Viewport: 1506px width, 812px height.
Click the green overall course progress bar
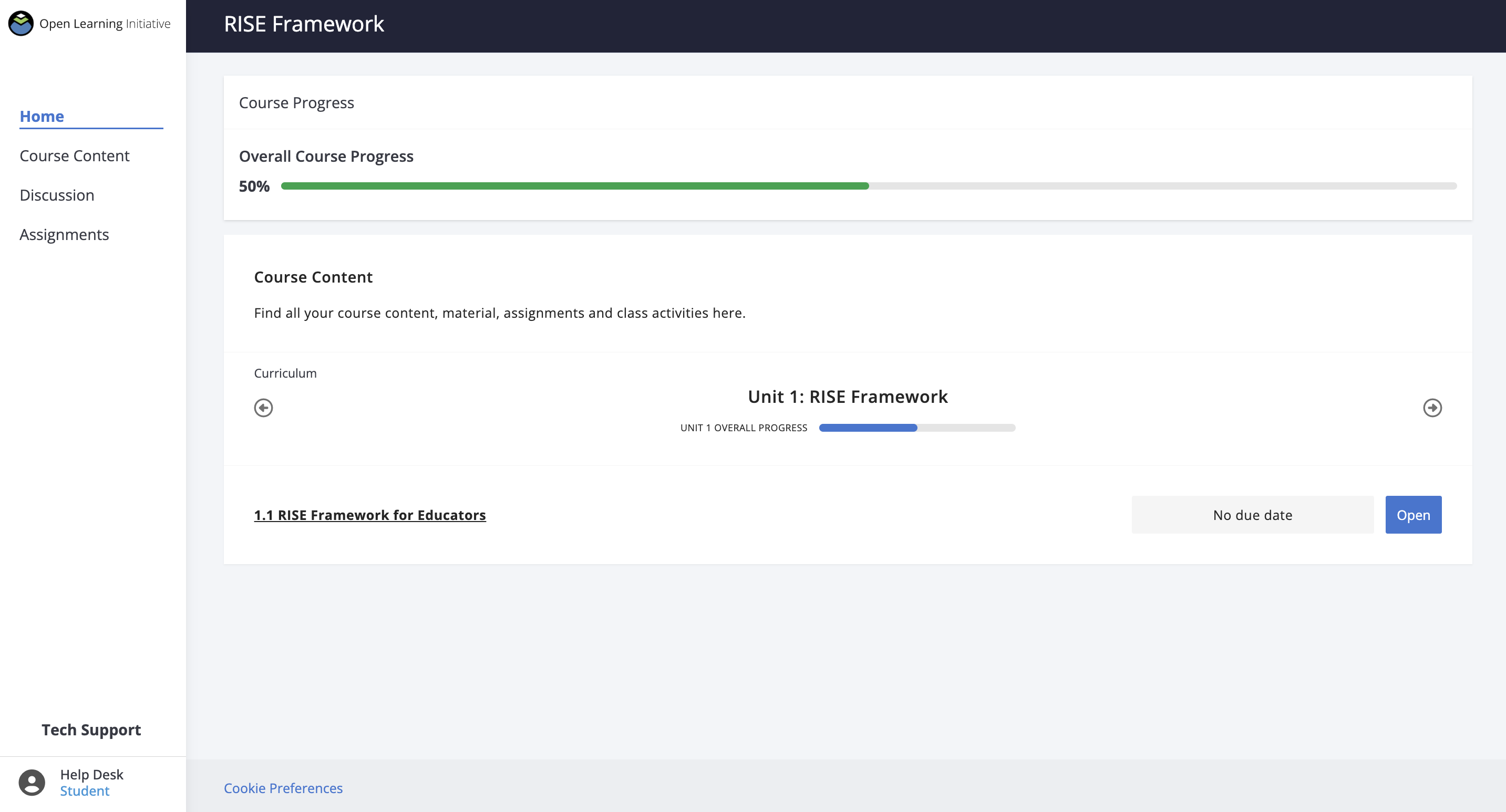coord(575,186)
